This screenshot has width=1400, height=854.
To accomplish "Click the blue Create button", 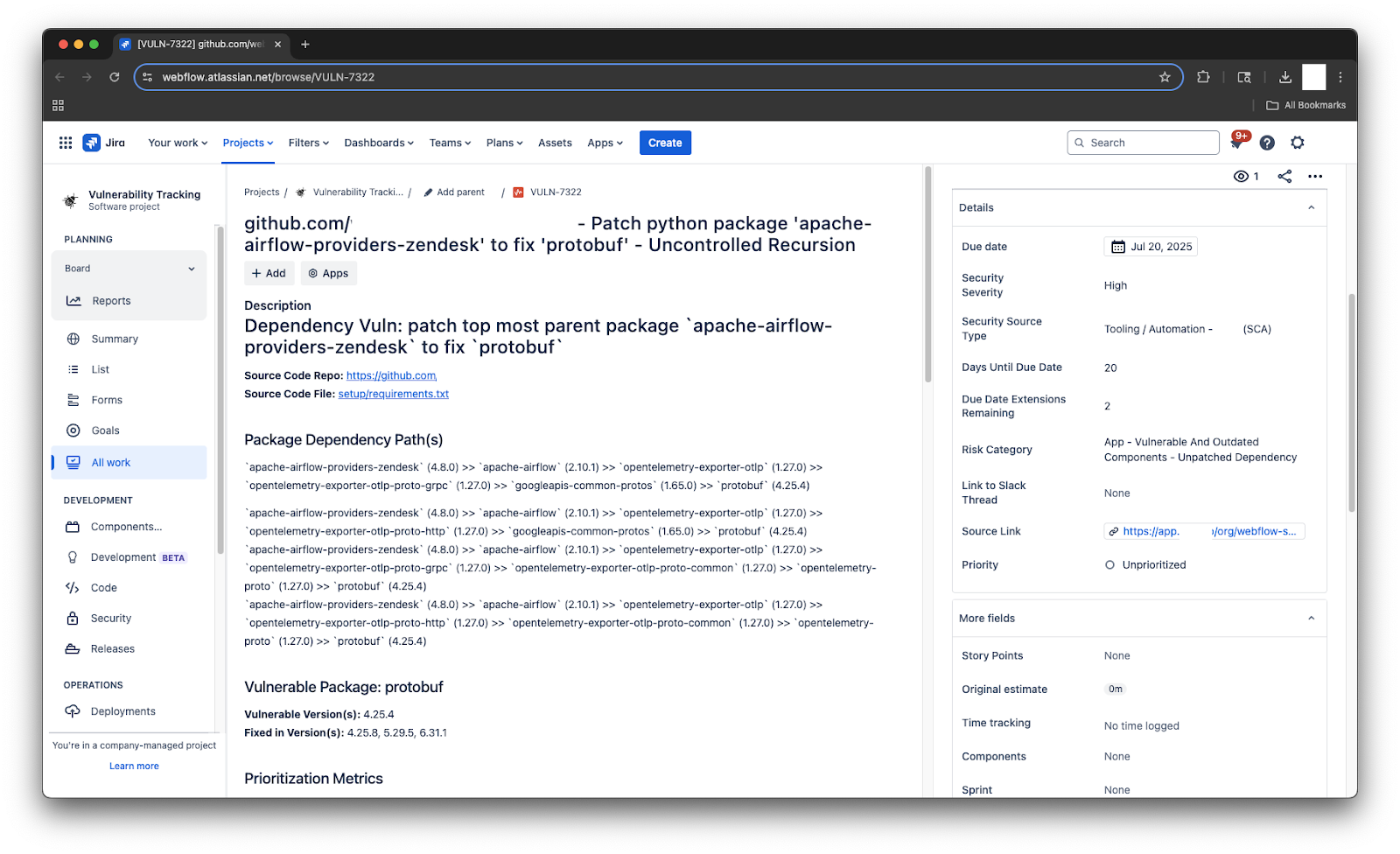I will (665, 143).
